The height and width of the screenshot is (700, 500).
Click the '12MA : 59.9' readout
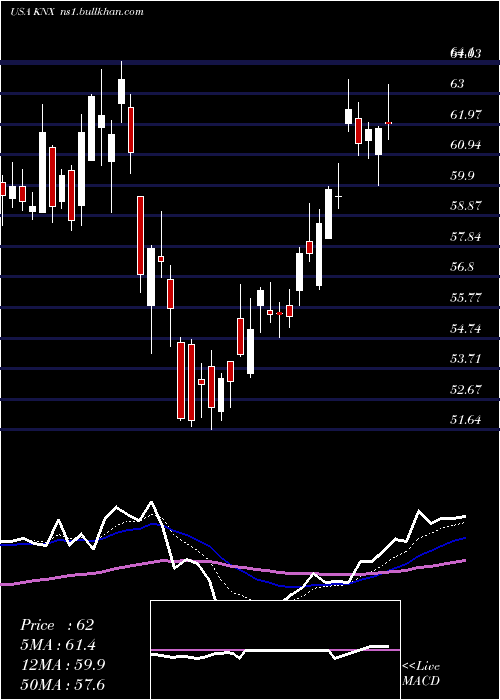coord(63,665)
